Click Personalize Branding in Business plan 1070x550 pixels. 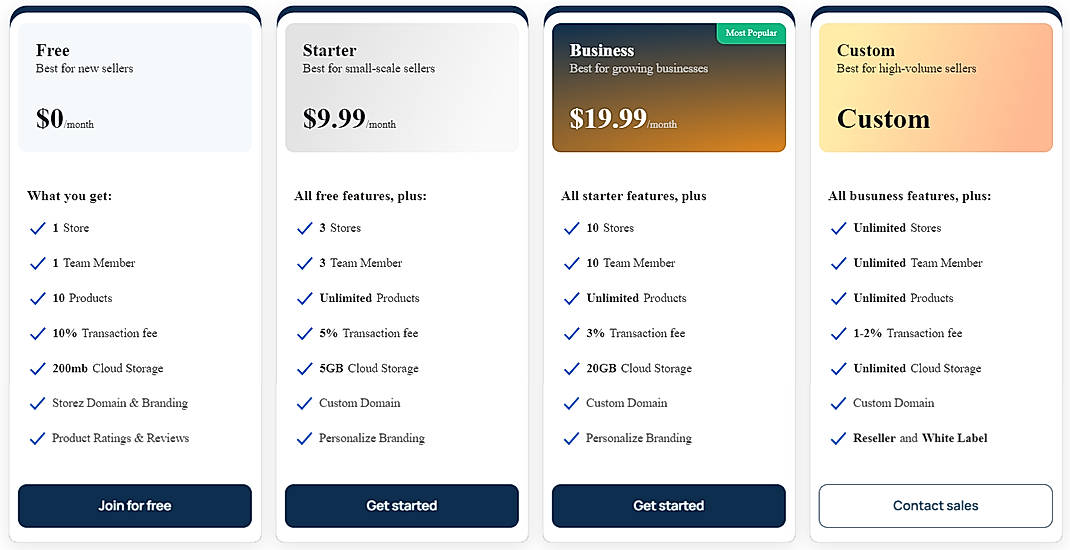(x=638, y=438)
